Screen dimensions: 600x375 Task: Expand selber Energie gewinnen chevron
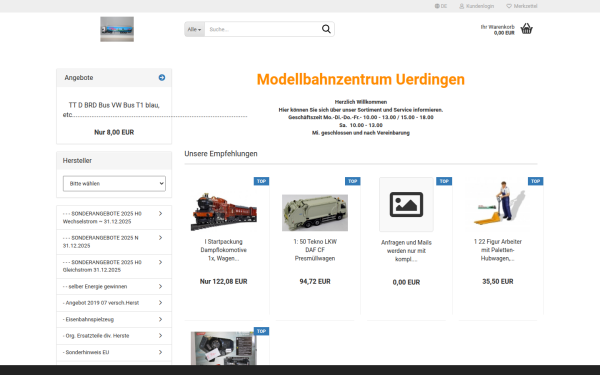point(160,286)
